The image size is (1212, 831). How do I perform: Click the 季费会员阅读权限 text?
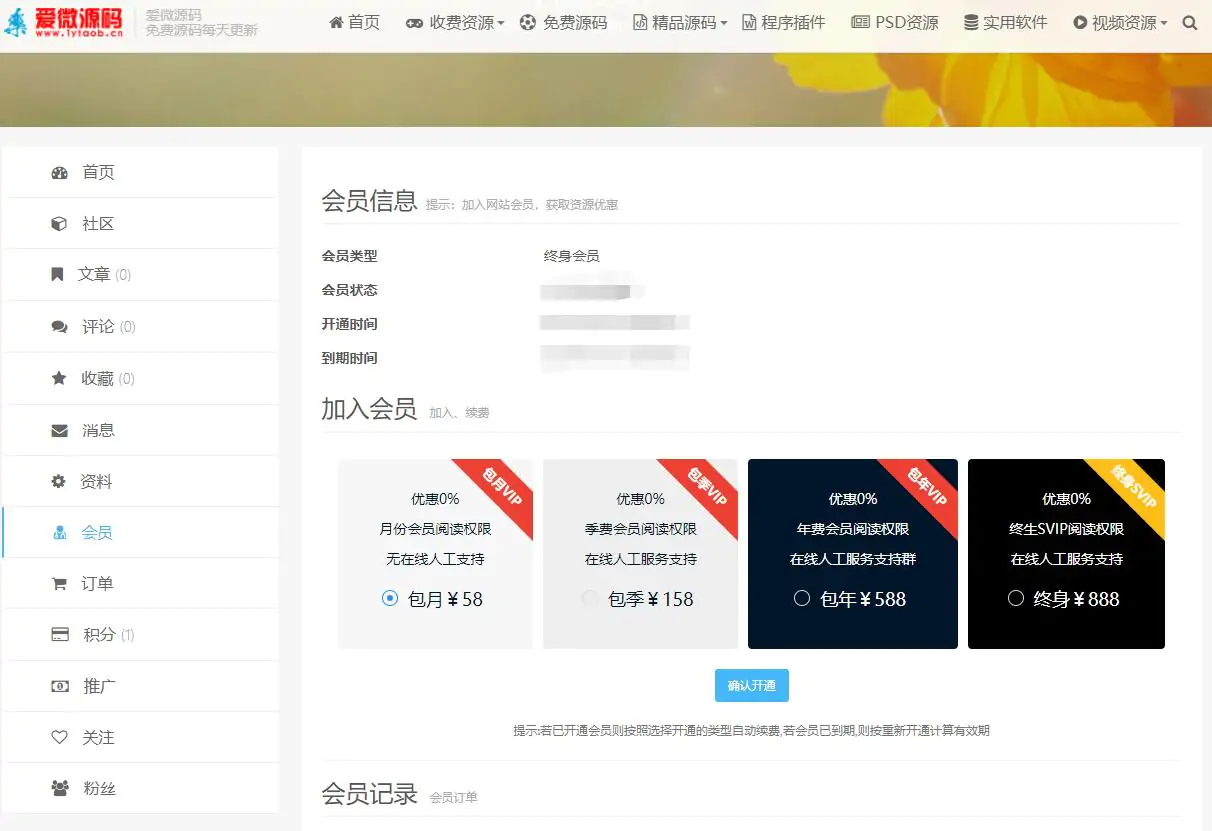(x=641, y=529)
